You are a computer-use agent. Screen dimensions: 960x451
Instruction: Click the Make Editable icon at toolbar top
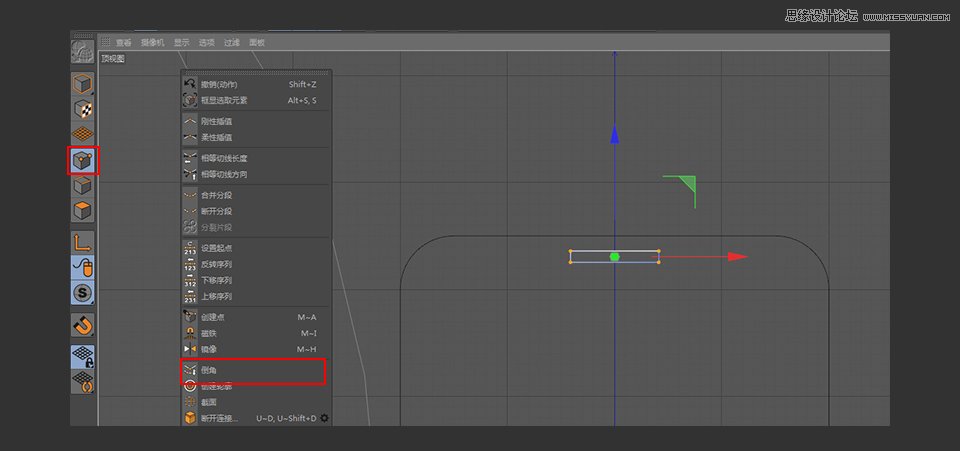[82, 52]
